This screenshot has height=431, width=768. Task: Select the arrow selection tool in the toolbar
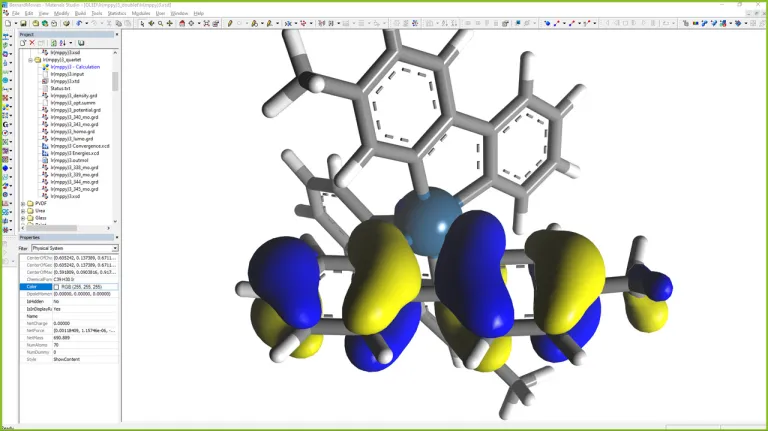pyautogui.click(x=141, y=23)
